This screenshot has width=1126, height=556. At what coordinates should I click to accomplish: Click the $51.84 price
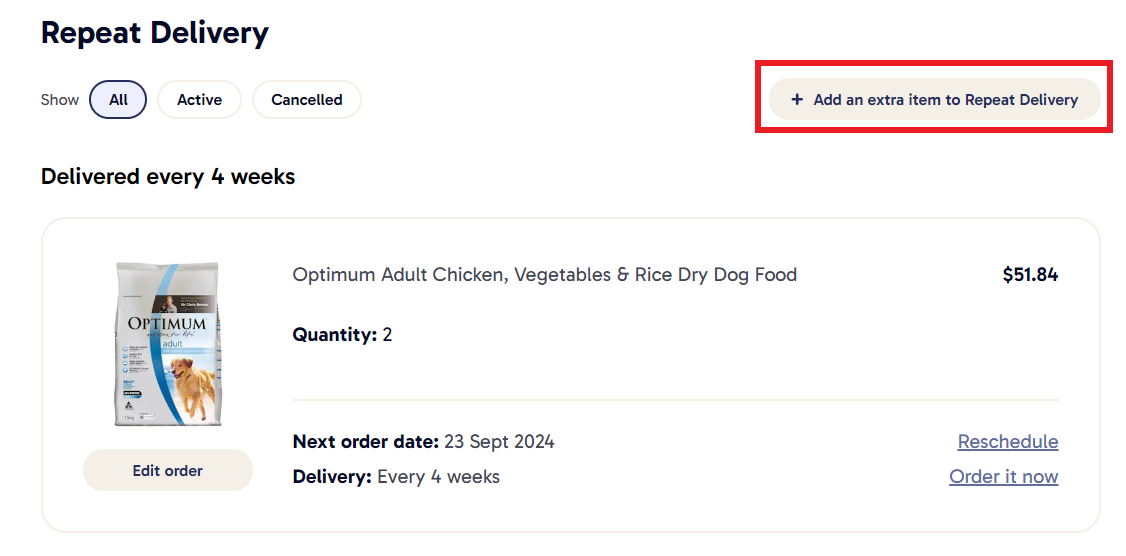point(1030,275)
